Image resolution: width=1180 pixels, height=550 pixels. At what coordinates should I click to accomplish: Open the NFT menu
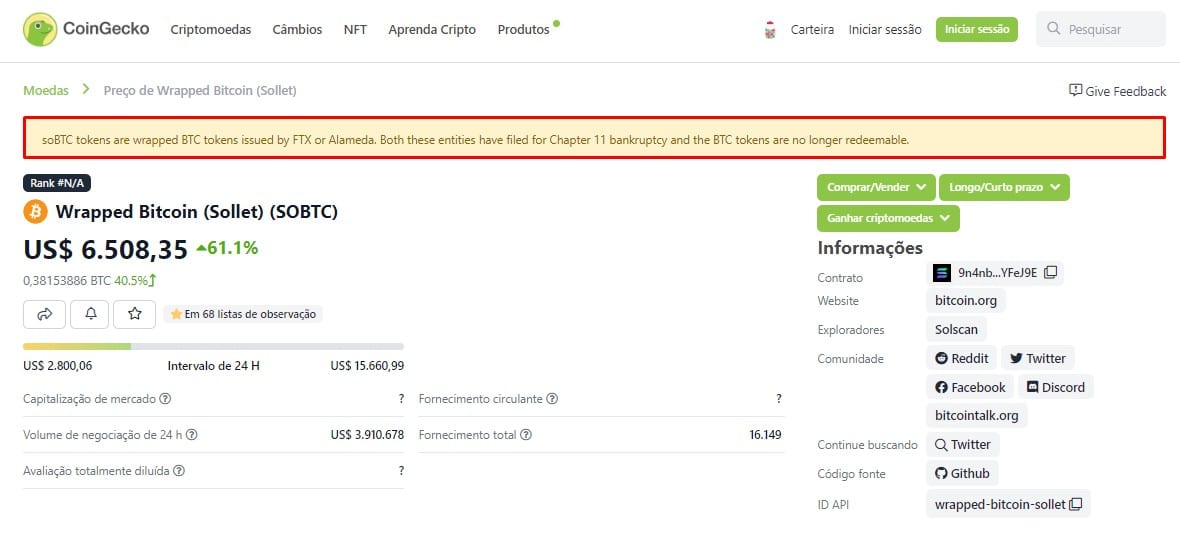tap(355, 29)
